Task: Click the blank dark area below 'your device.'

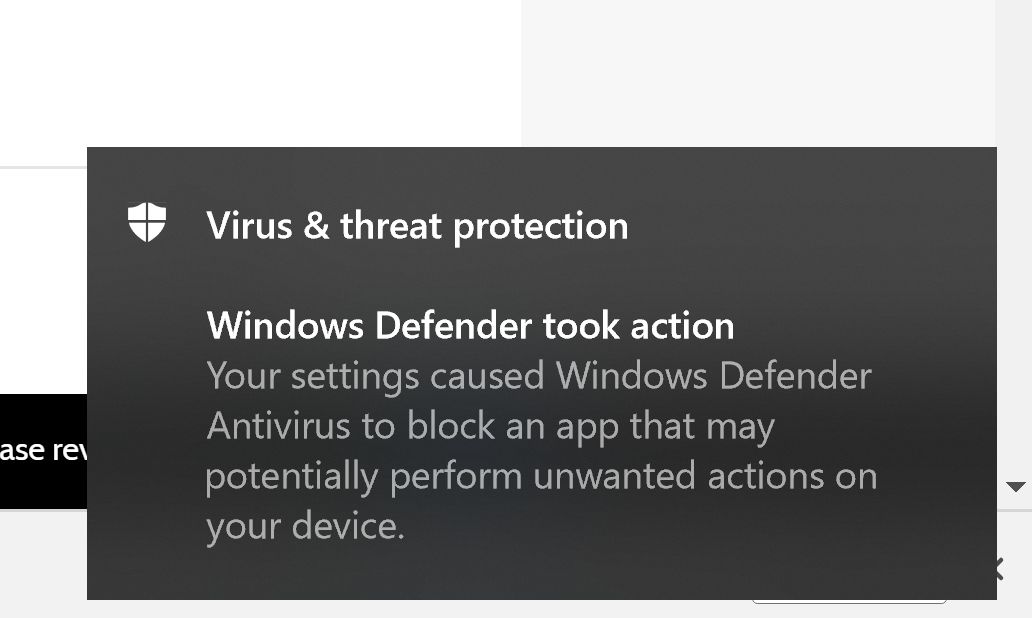Action: (540, 572)
